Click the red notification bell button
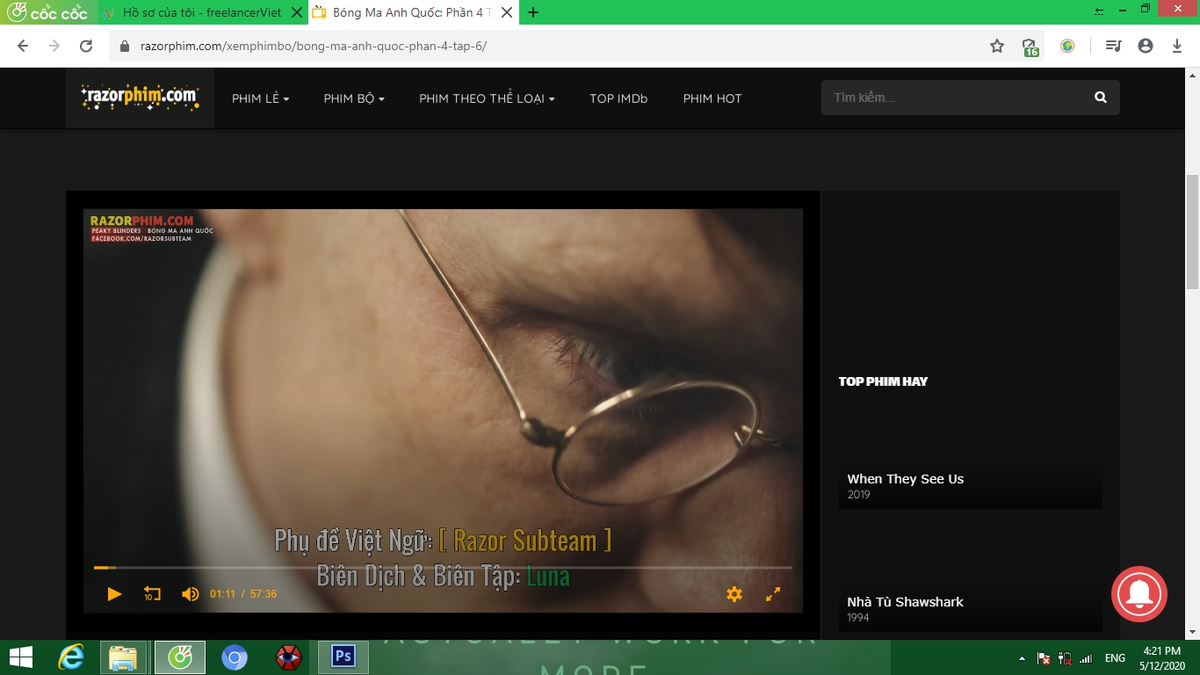Viewport: 1200px width, 675px height. click(1139, 594)
